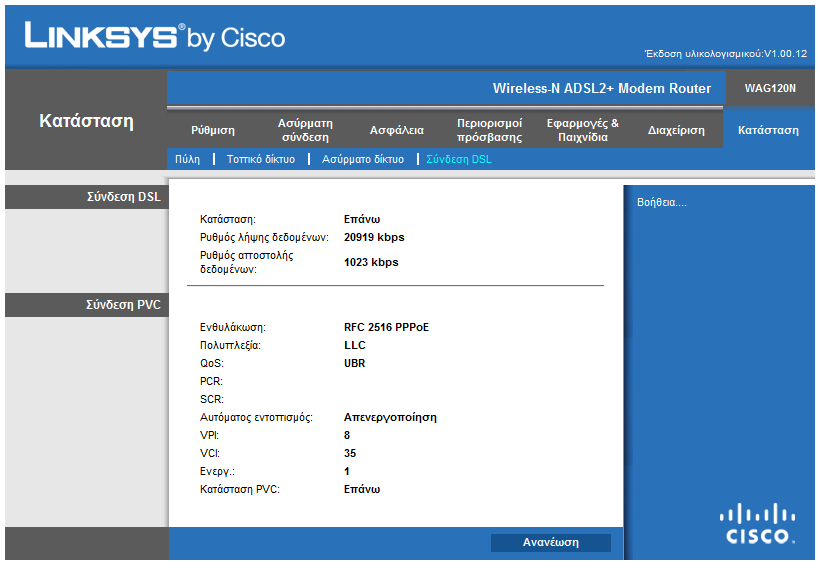The width and height of the screenshot is (820, 571).
Task: Open the Ασύρματο δίκτυο sub-tab
Action: (x=362, y=159)
